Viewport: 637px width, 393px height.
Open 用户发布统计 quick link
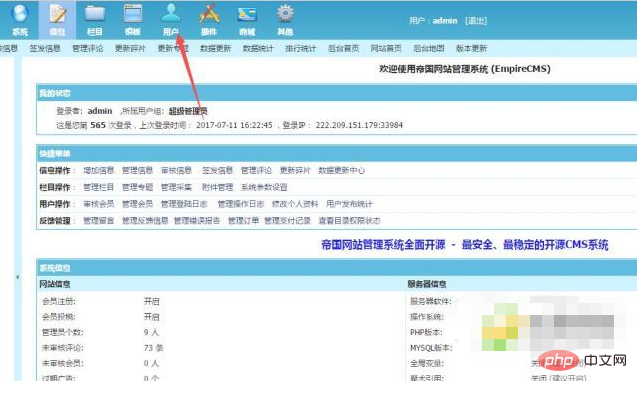click(x=349, y=204)
